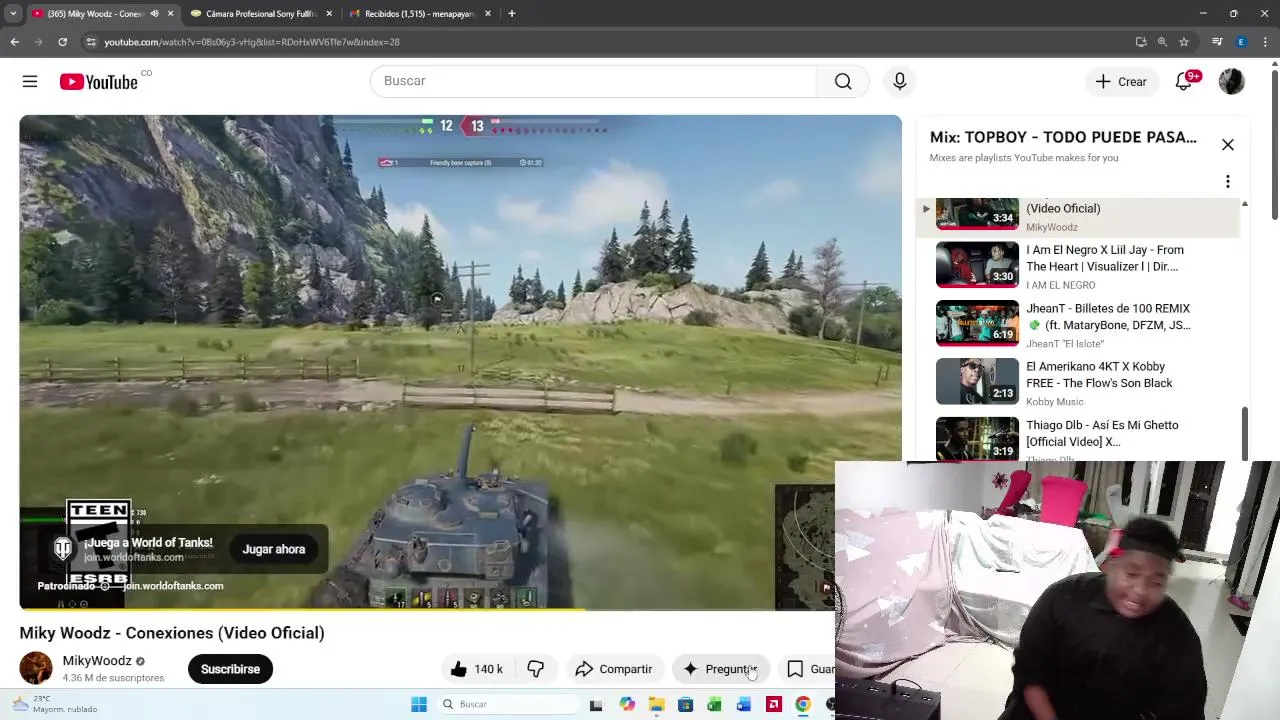Open the YouTube hamburger guide menu

tap(30, 82)
